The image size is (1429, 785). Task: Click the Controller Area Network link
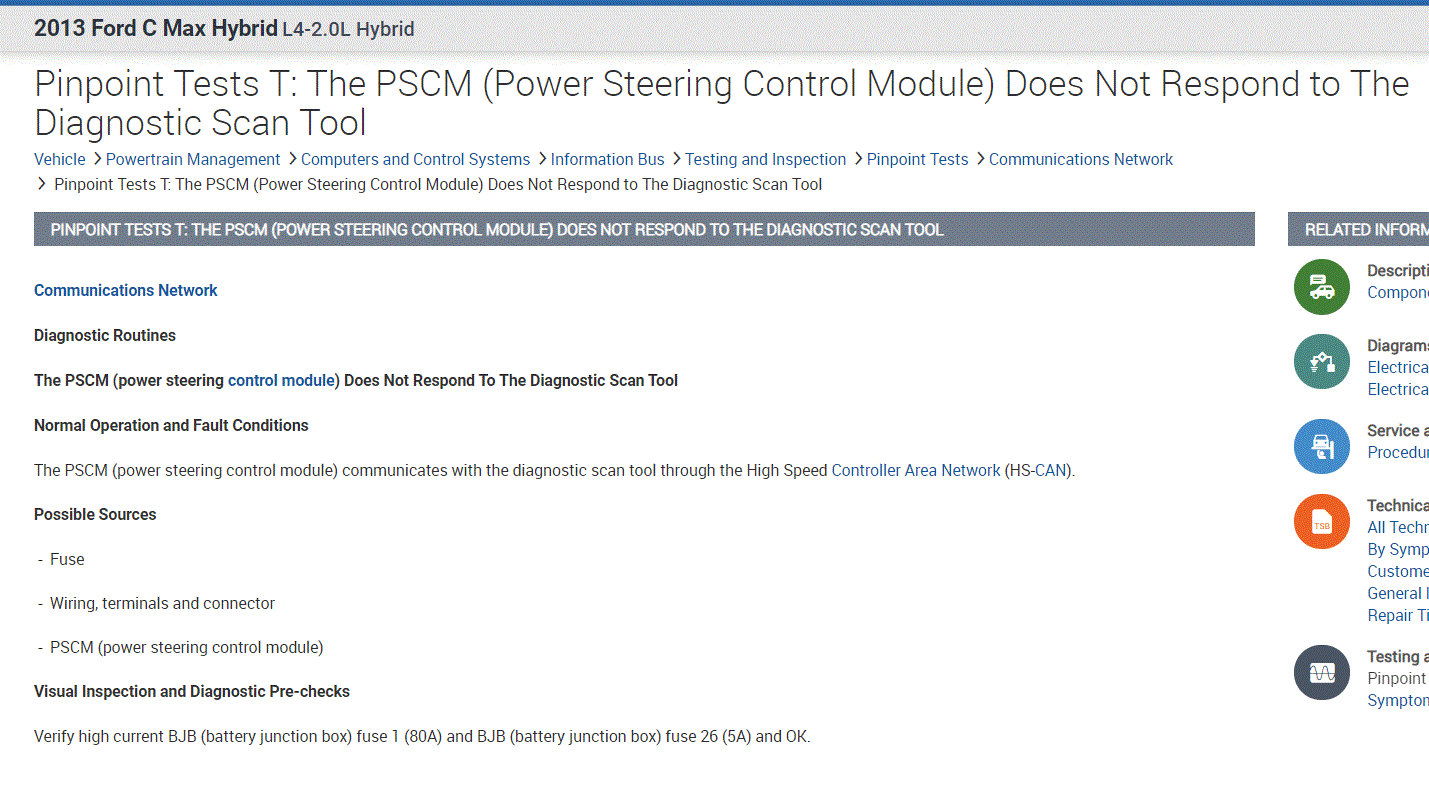point(915,470)
